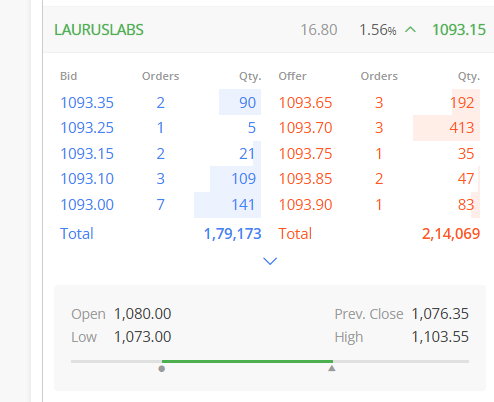The image size is (494, 402).
Task: Click offer quantity 413
Action: click(x=462, y=128)
